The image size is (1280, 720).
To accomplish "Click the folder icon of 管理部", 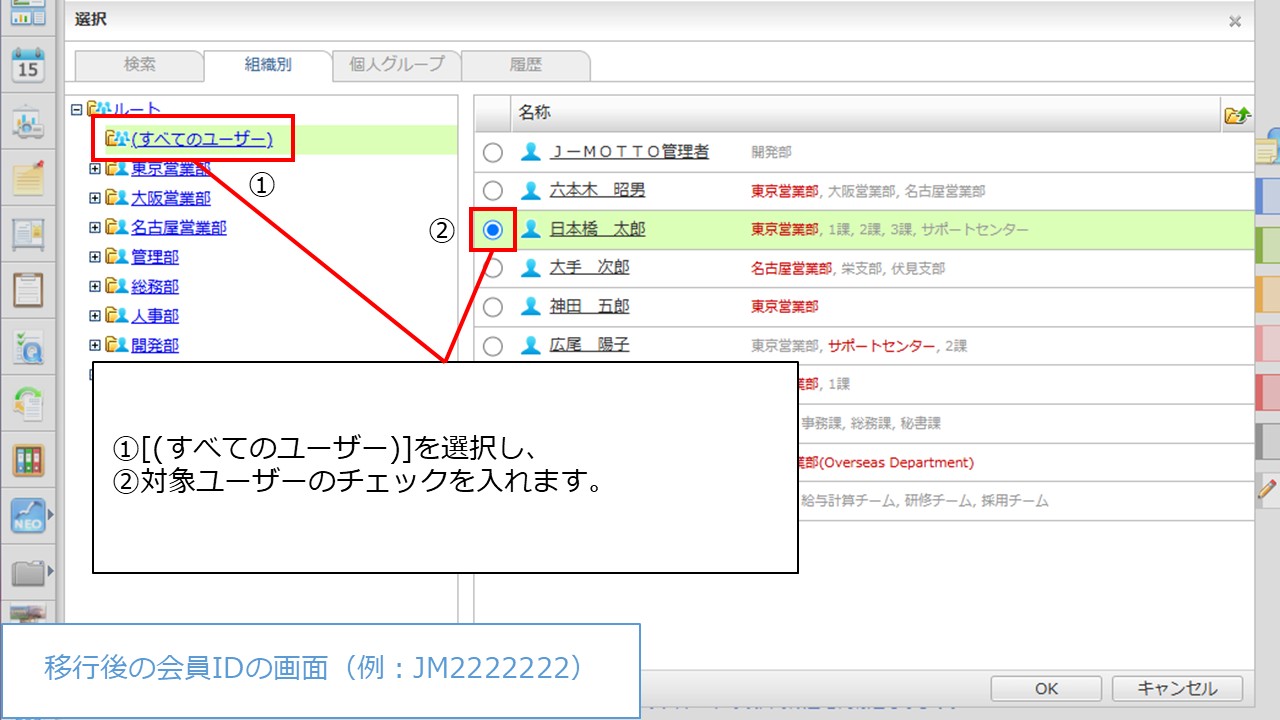I will pos(117,257).
